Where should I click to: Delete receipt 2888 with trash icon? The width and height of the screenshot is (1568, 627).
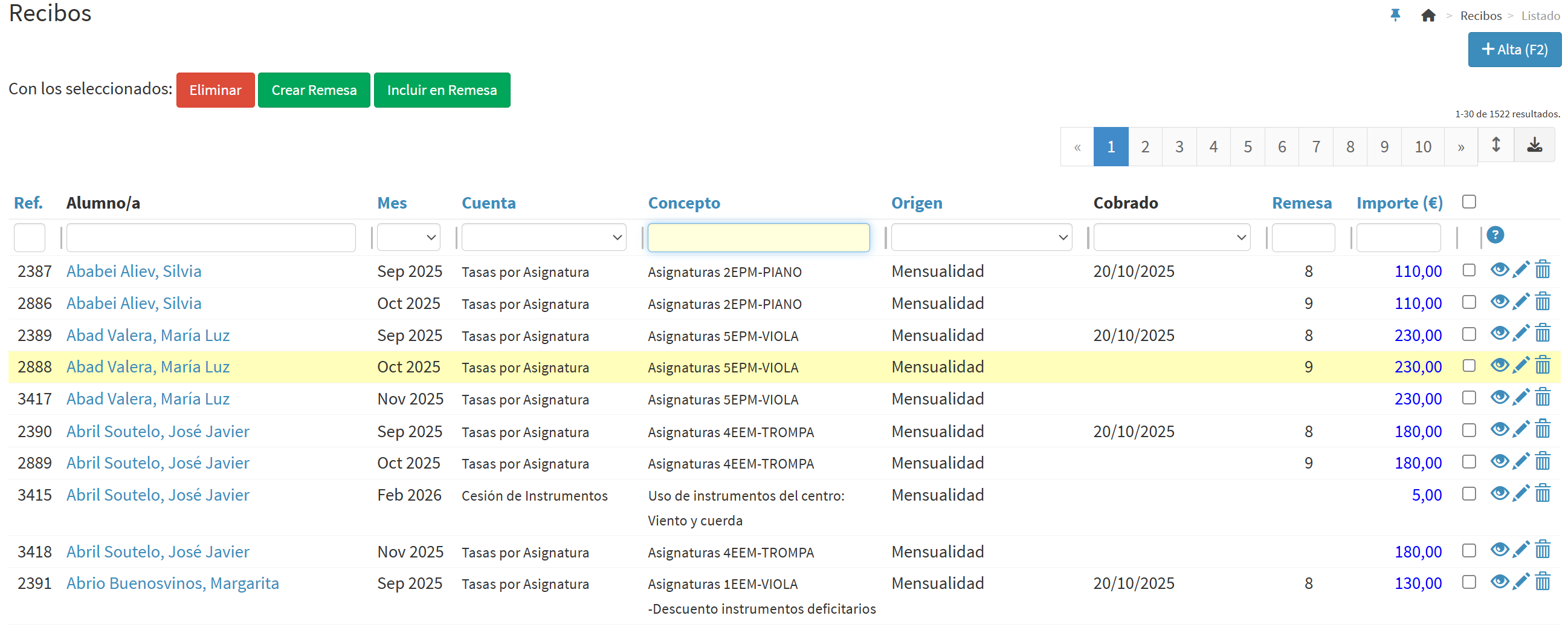coord(1543,366)
